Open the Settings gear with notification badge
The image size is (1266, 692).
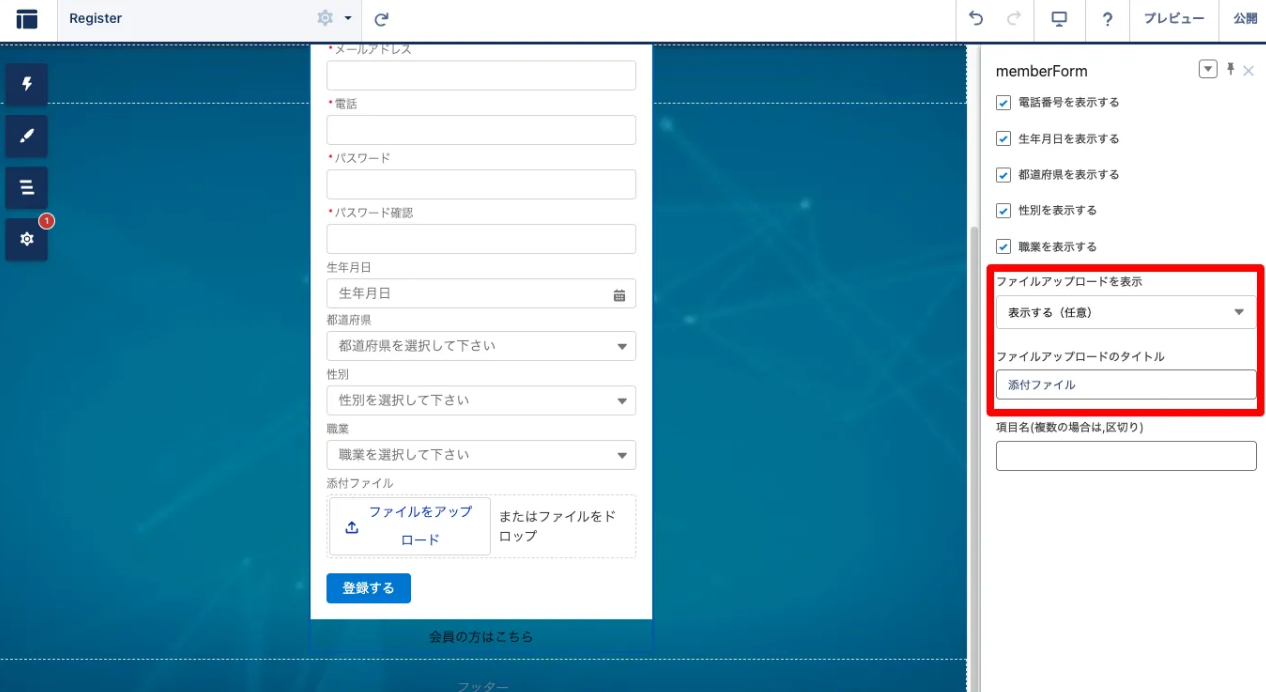[27, 240]
